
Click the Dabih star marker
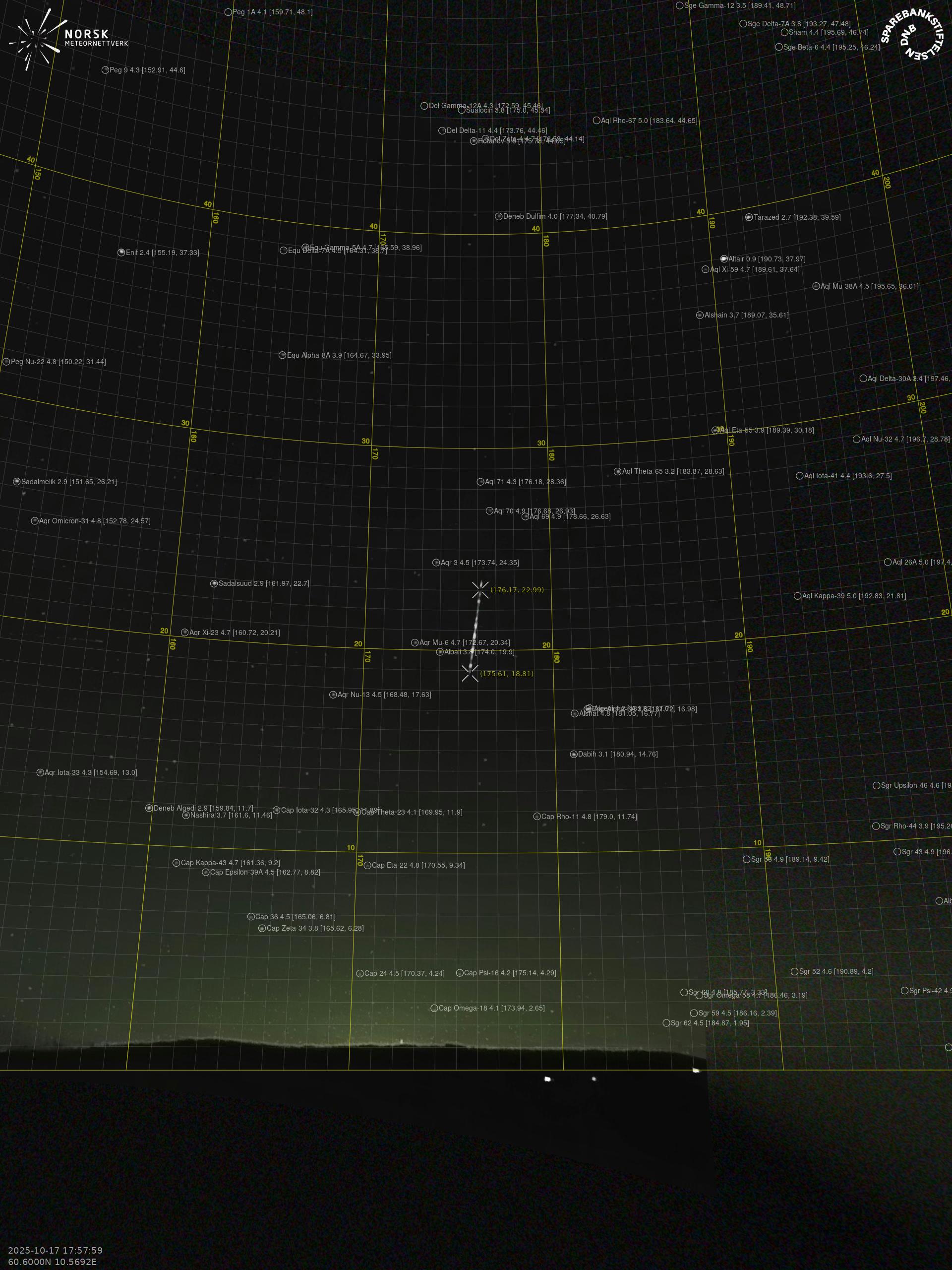pos(574,754)
